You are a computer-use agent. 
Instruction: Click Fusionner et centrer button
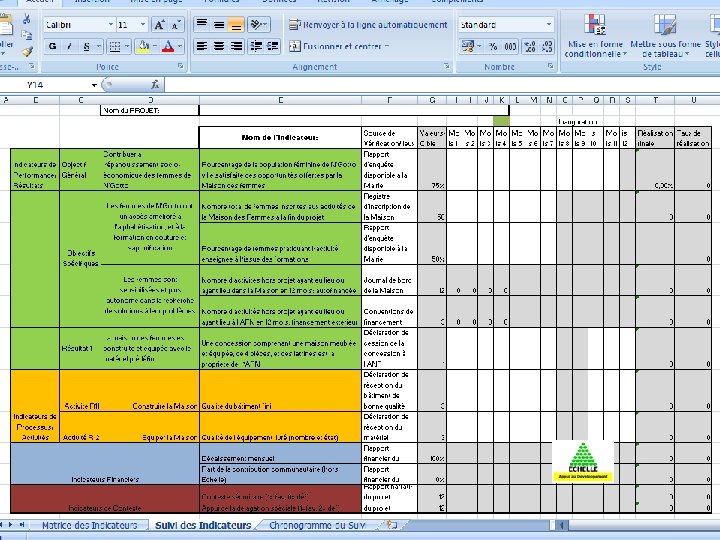tap(339, 46)
